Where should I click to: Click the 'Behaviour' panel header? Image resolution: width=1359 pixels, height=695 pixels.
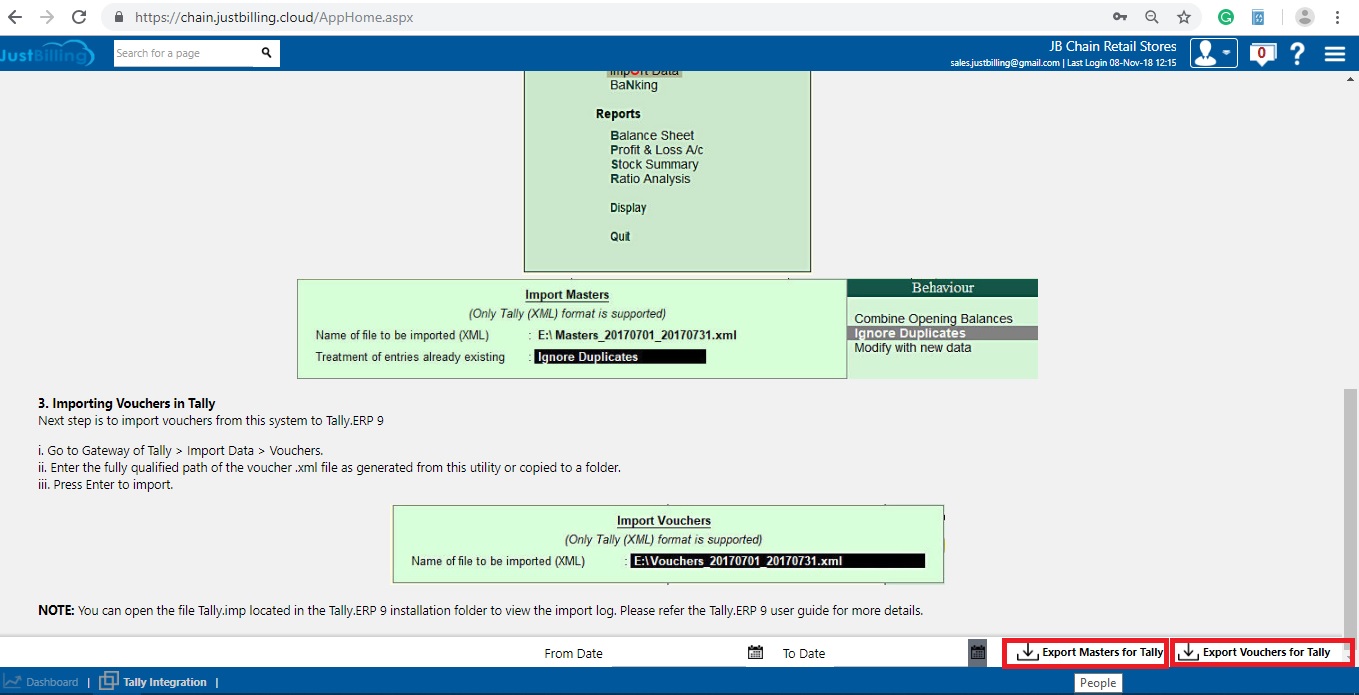(x=942, y=288)
